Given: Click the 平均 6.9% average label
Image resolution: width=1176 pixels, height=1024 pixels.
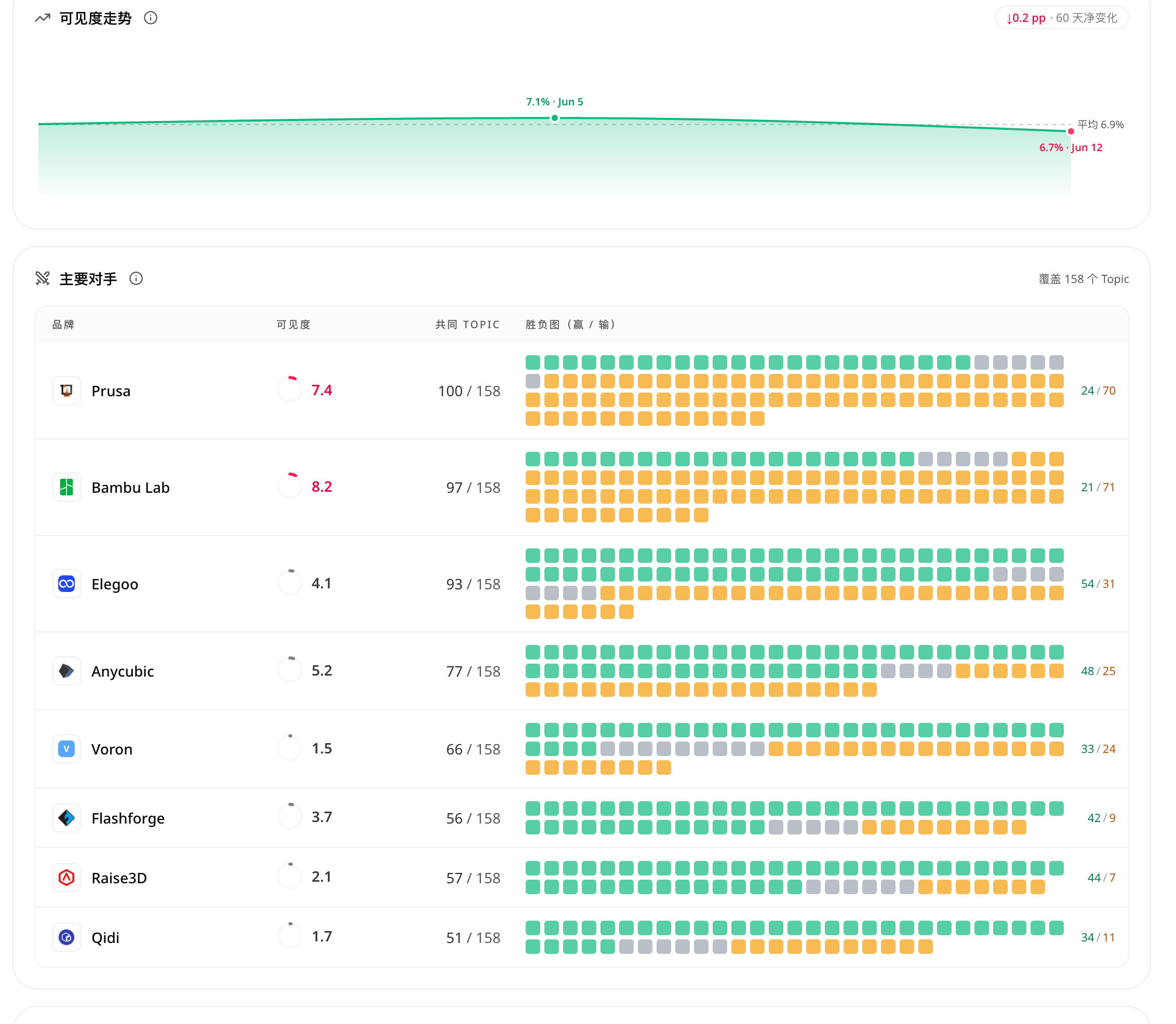Looking at the screenshot, I should [x=1101, y=125].
